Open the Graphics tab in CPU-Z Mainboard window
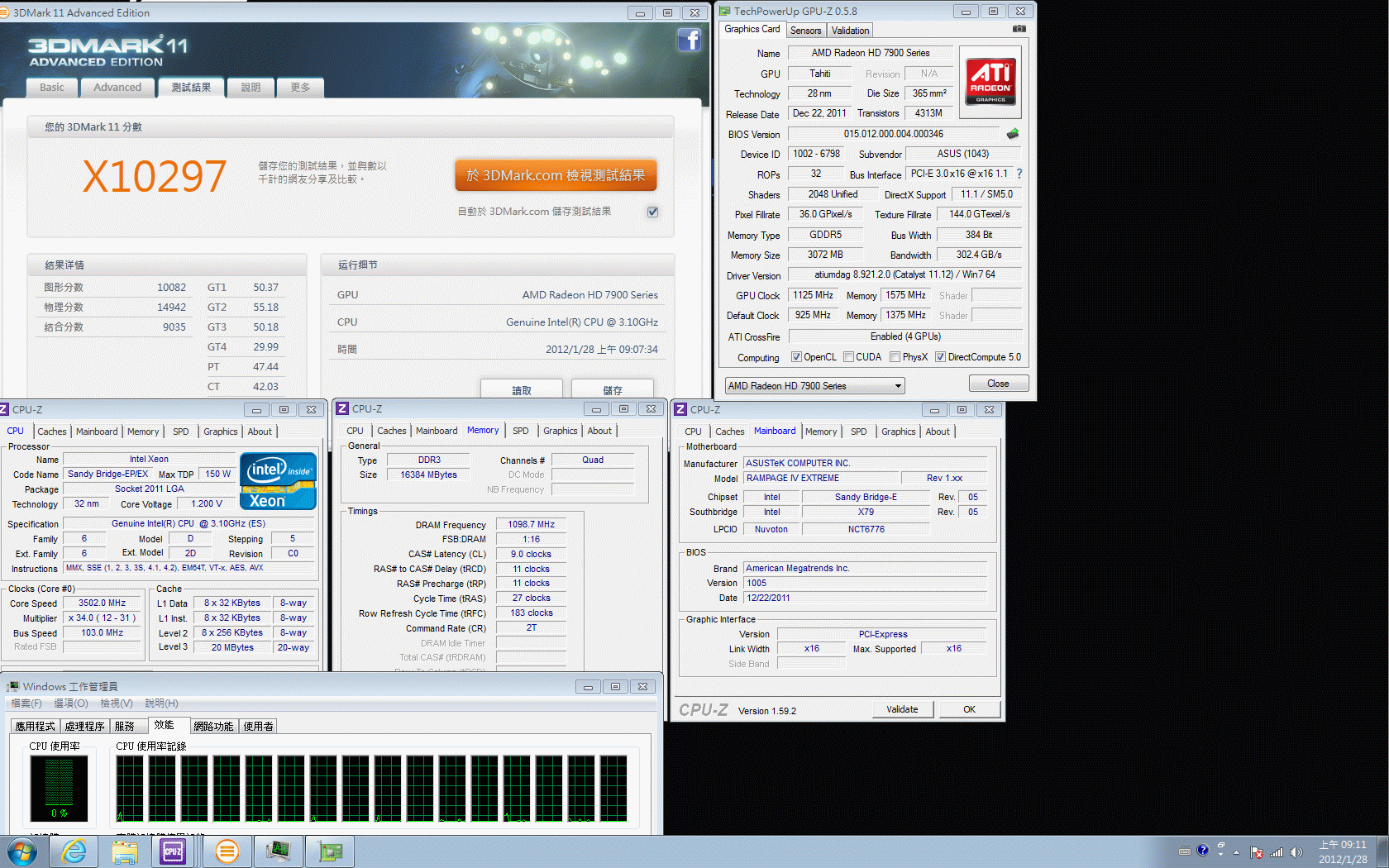Viewport: 1389px width, 868px height. [x=898, y=432]
